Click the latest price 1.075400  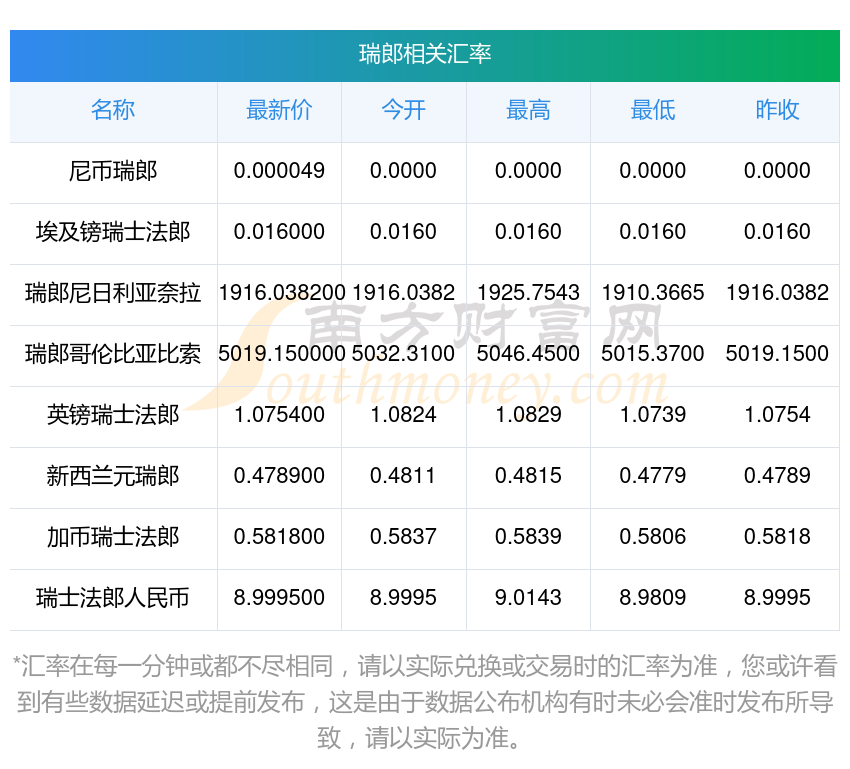279,415
